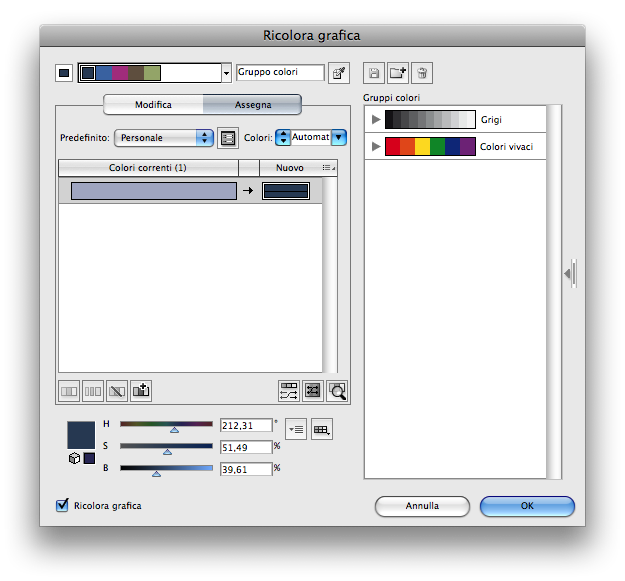The width and height of the screenshot is (625, 581).
Task: Click the new dark navy color swatch
Action: [286, 191]
